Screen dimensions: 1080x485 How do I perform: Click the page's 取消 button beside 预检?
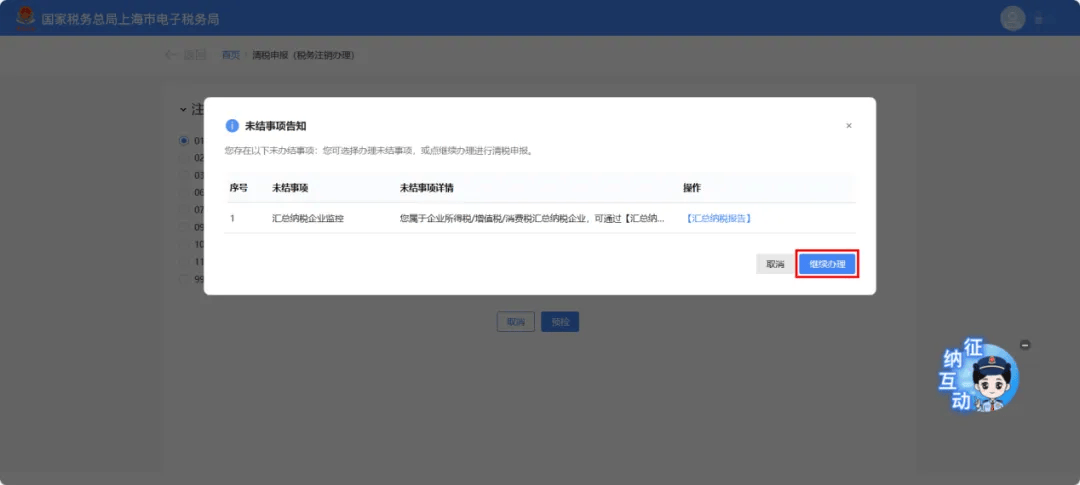pyautogui.click(x=515, y=322)
